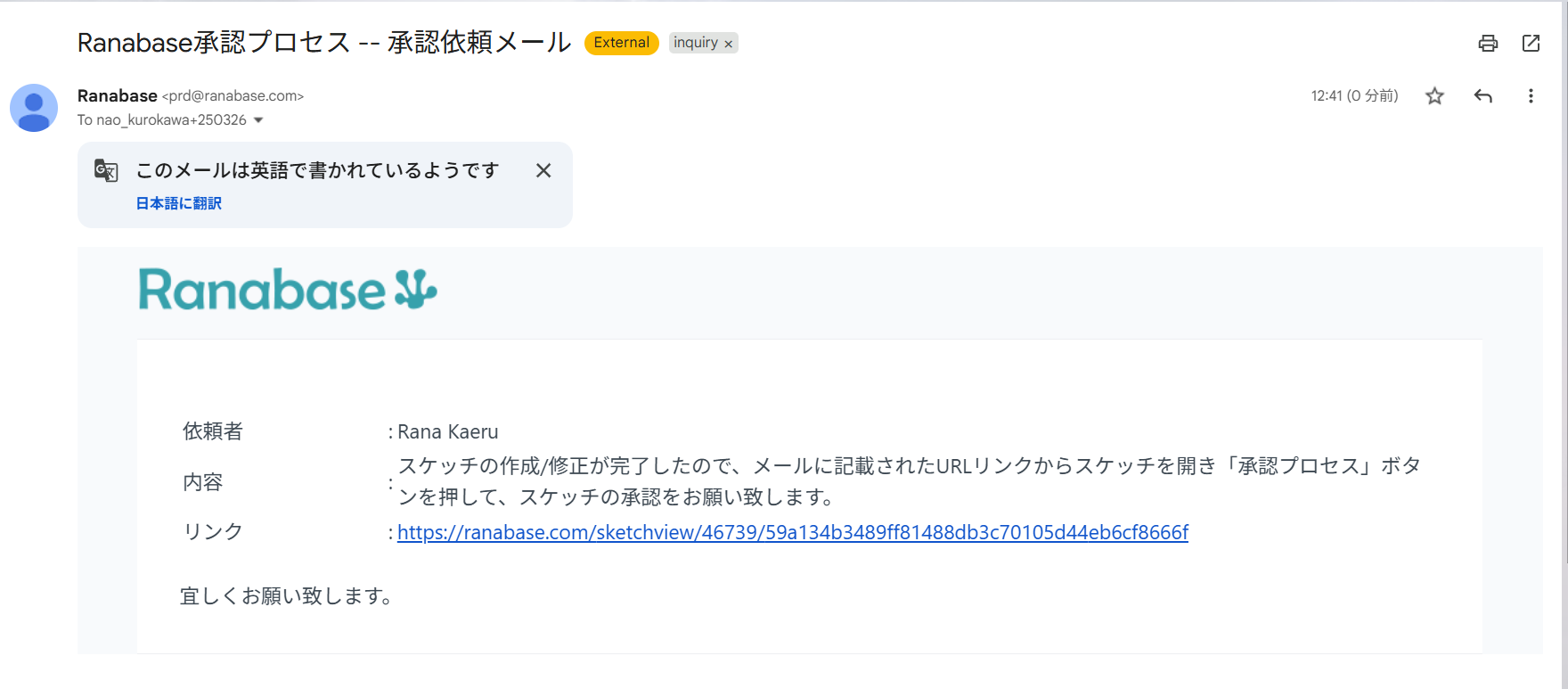Click the yellow External tag
1568x689 pixels.
click(621, 43)
